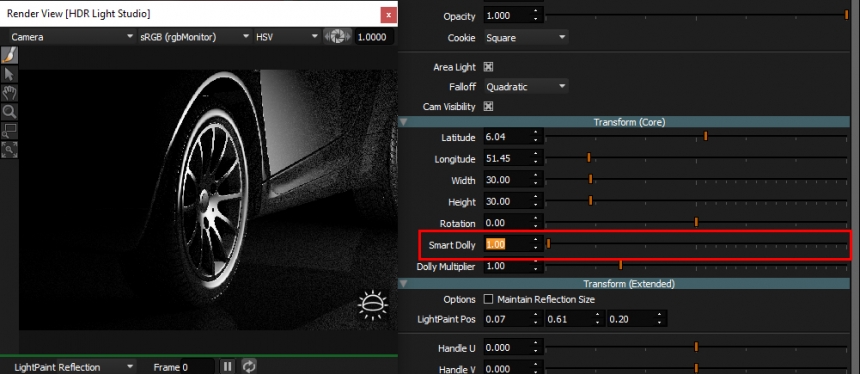Click LightPaint Pos second value 0.61

[570, 319]
